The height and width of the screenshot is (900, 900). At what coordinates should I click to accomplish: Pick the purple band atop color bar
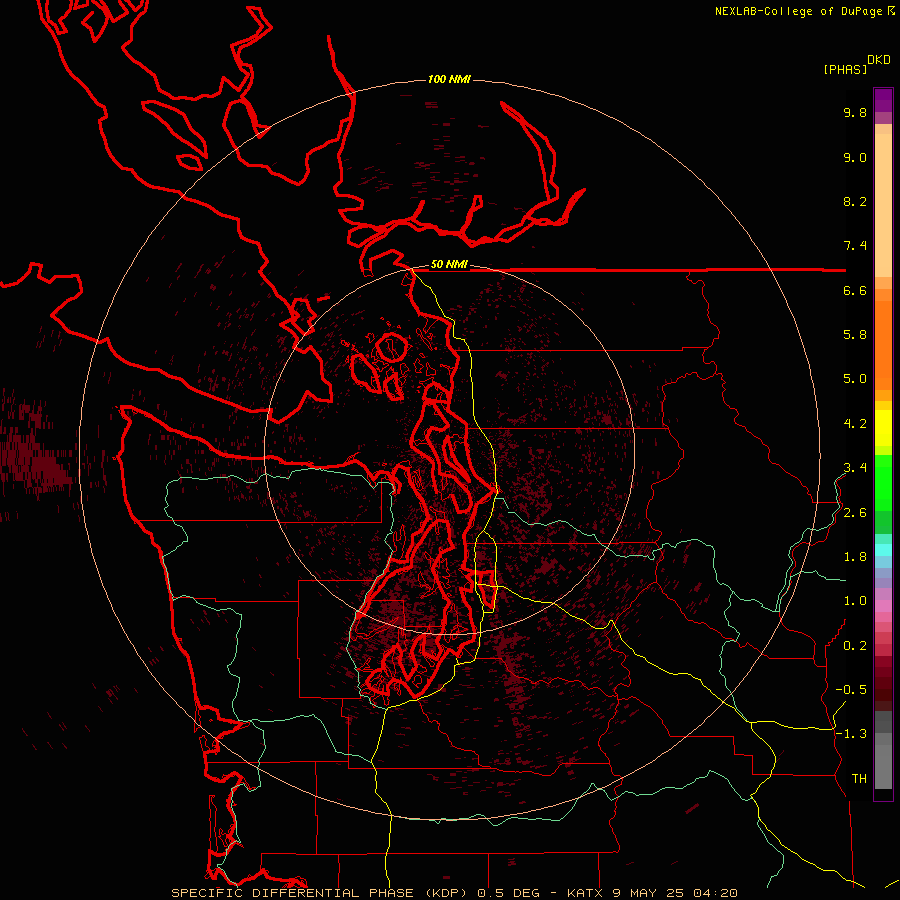click(883, 100)
